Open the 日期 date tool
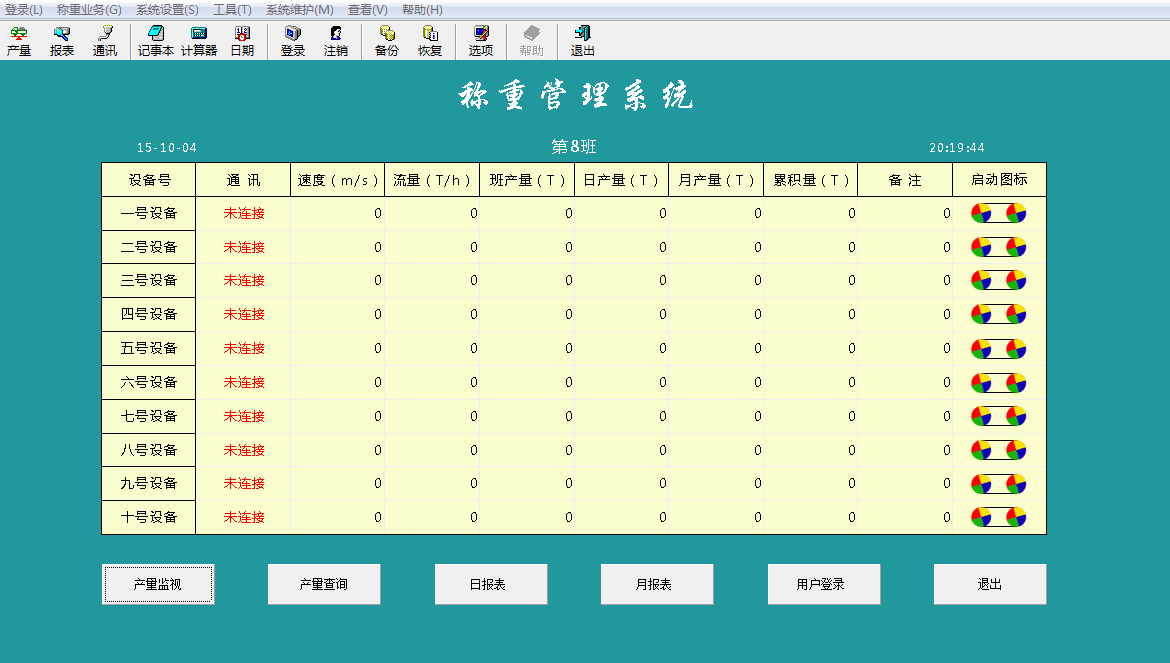Screen dimensions: 1170x663 click(243, 41)
